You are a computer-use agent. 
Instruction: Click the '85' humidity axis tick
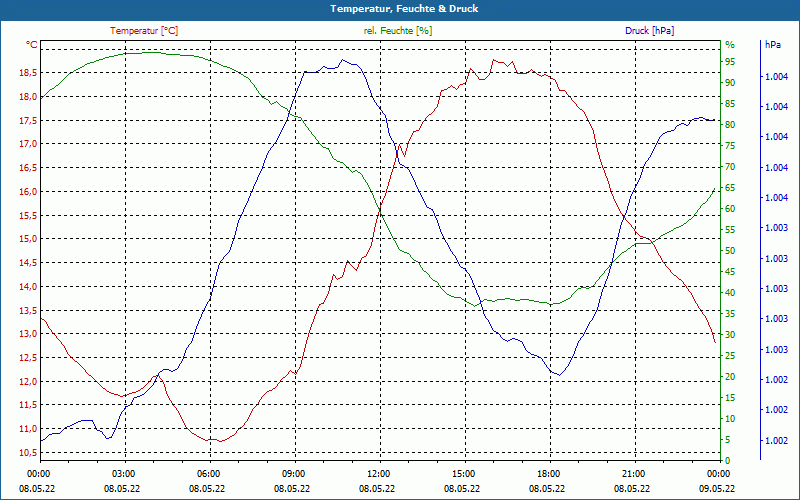point(730,104)
